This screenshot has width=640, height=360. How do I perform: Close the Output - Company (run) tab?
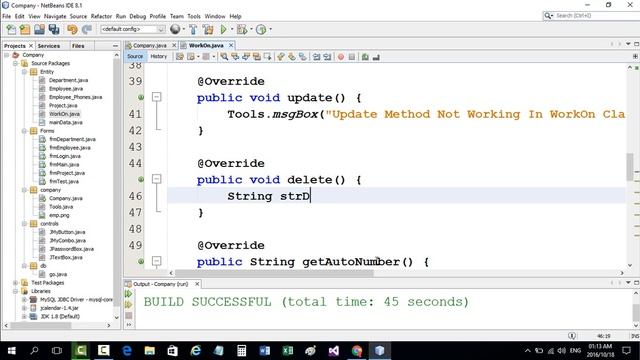point(197,284)
